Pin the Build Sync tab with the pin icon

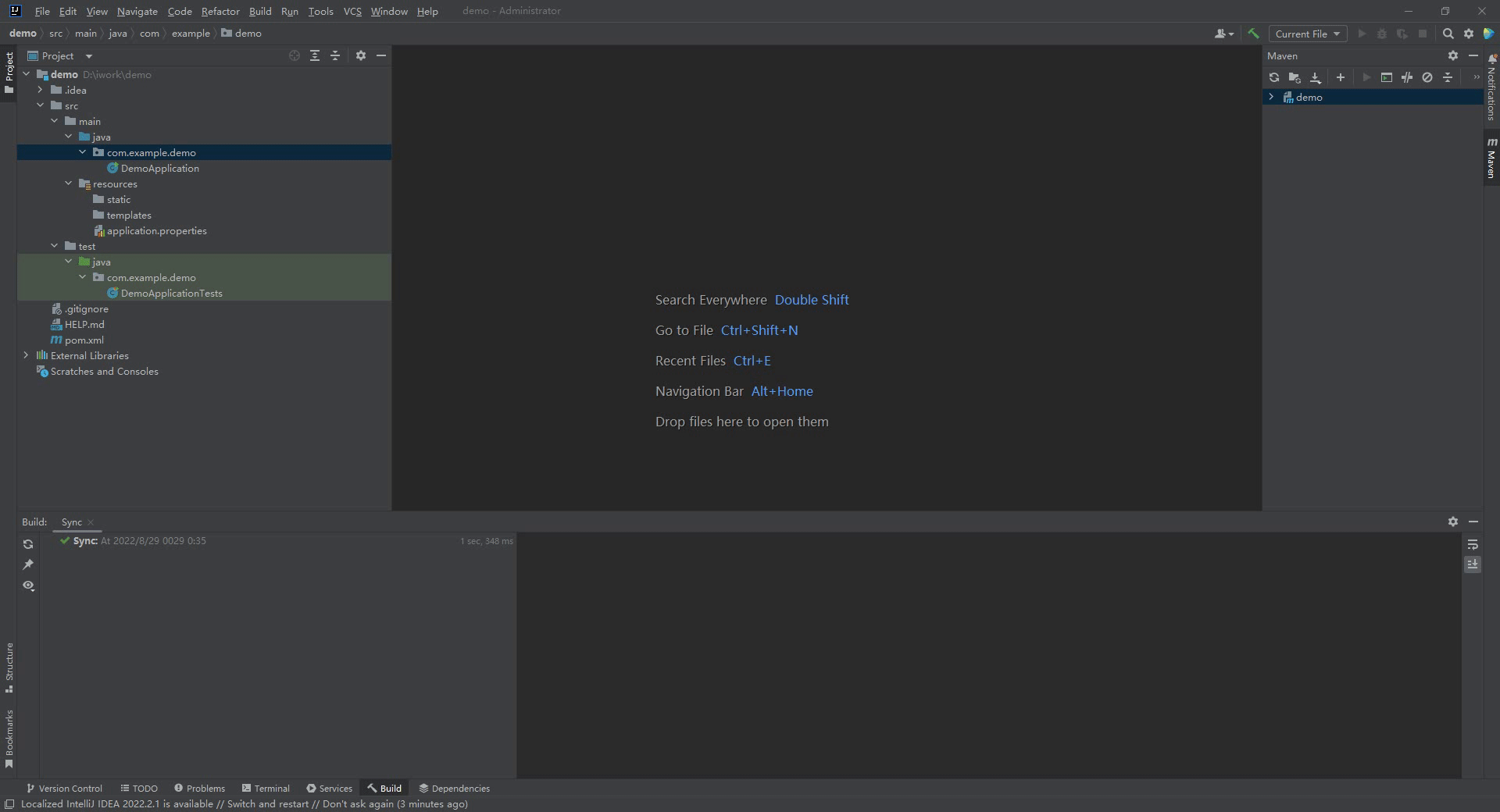click(29, 564)
